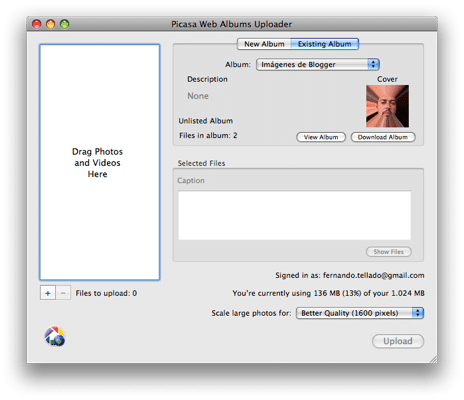Click the plus button to add files
This screenshot has width=464, height=400.
click(x=48, y=293)
